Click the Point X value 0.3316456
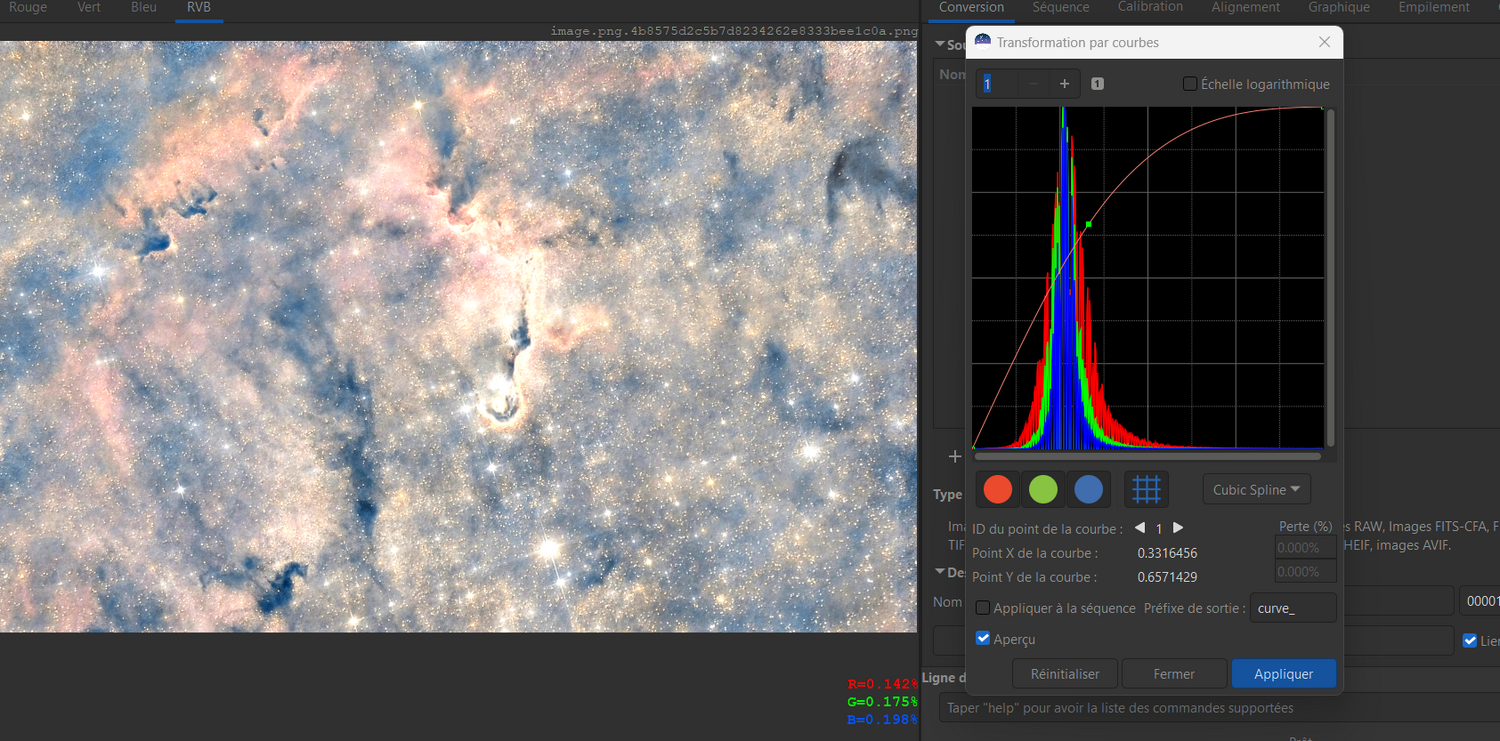1500x741 pixels. 1167,553
